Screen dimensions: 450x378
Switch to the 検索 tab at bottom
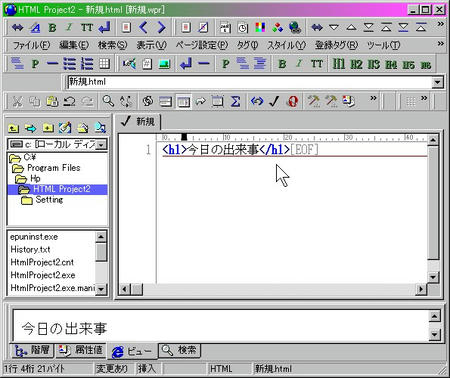click(x=180, y=350)
